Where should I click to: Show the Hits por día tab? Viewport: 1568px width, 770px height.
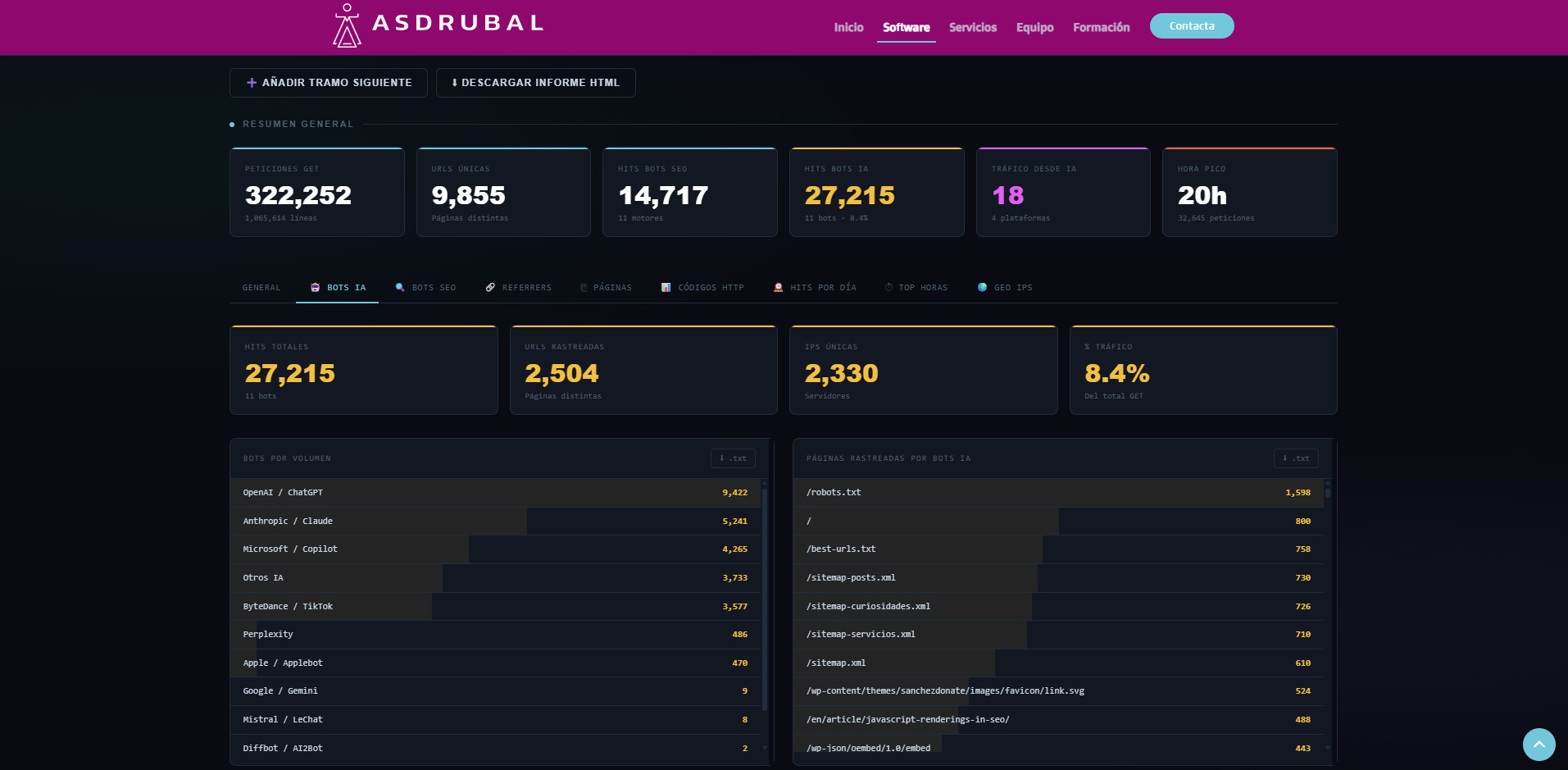815,288
